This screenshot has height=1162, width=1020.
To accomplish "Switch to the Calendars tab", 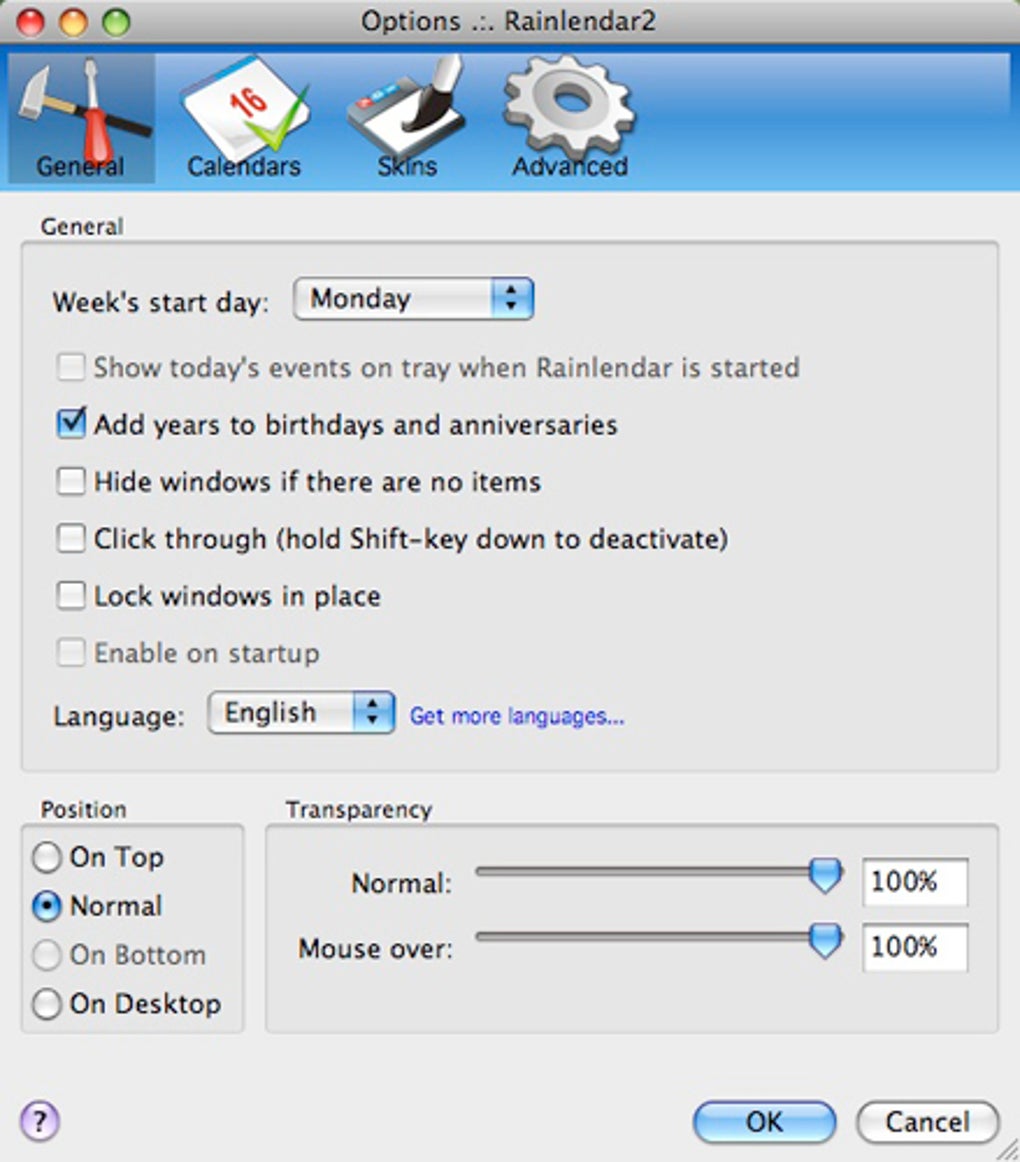I will [x=244, y=119].
